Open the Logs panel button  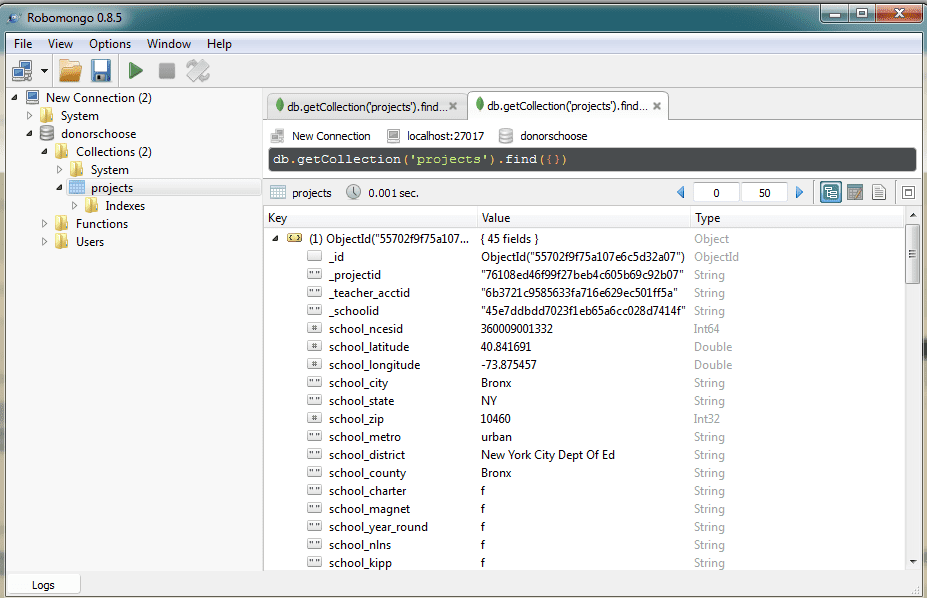tap(43, 585)
